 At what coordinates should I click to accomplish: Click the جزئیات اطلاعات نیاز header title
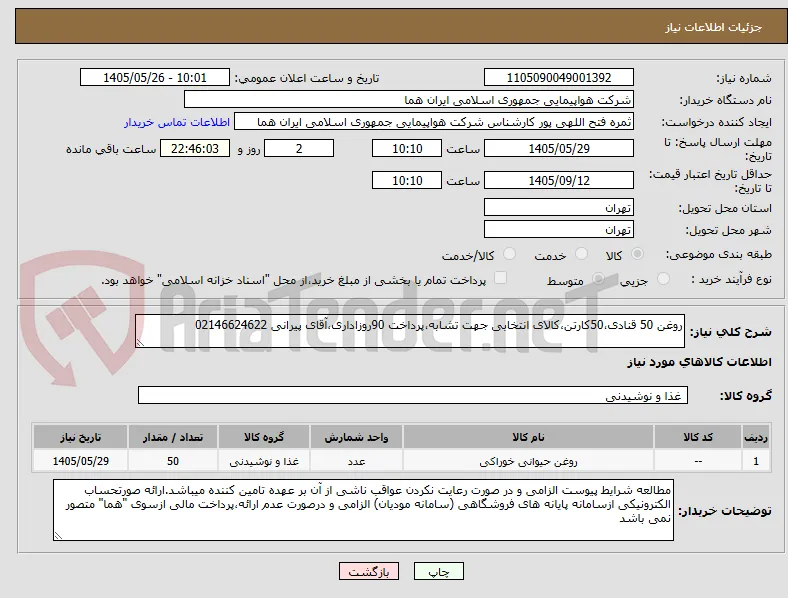click(714, 27)
